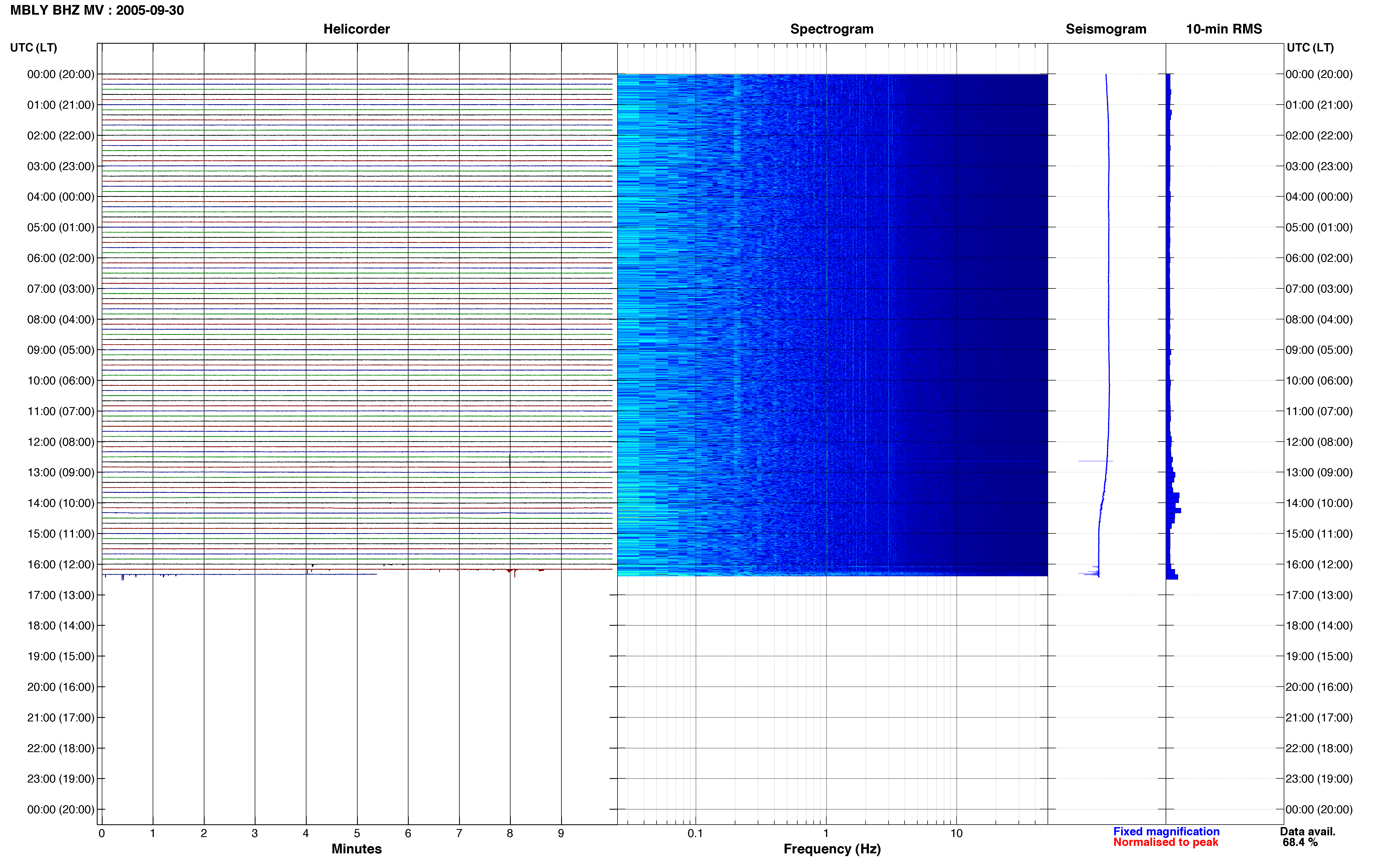Viewport: 1388px width, 868px height.
Task: Click the 0.1 tick on frequency axis
Action: [x=695, y=833]
